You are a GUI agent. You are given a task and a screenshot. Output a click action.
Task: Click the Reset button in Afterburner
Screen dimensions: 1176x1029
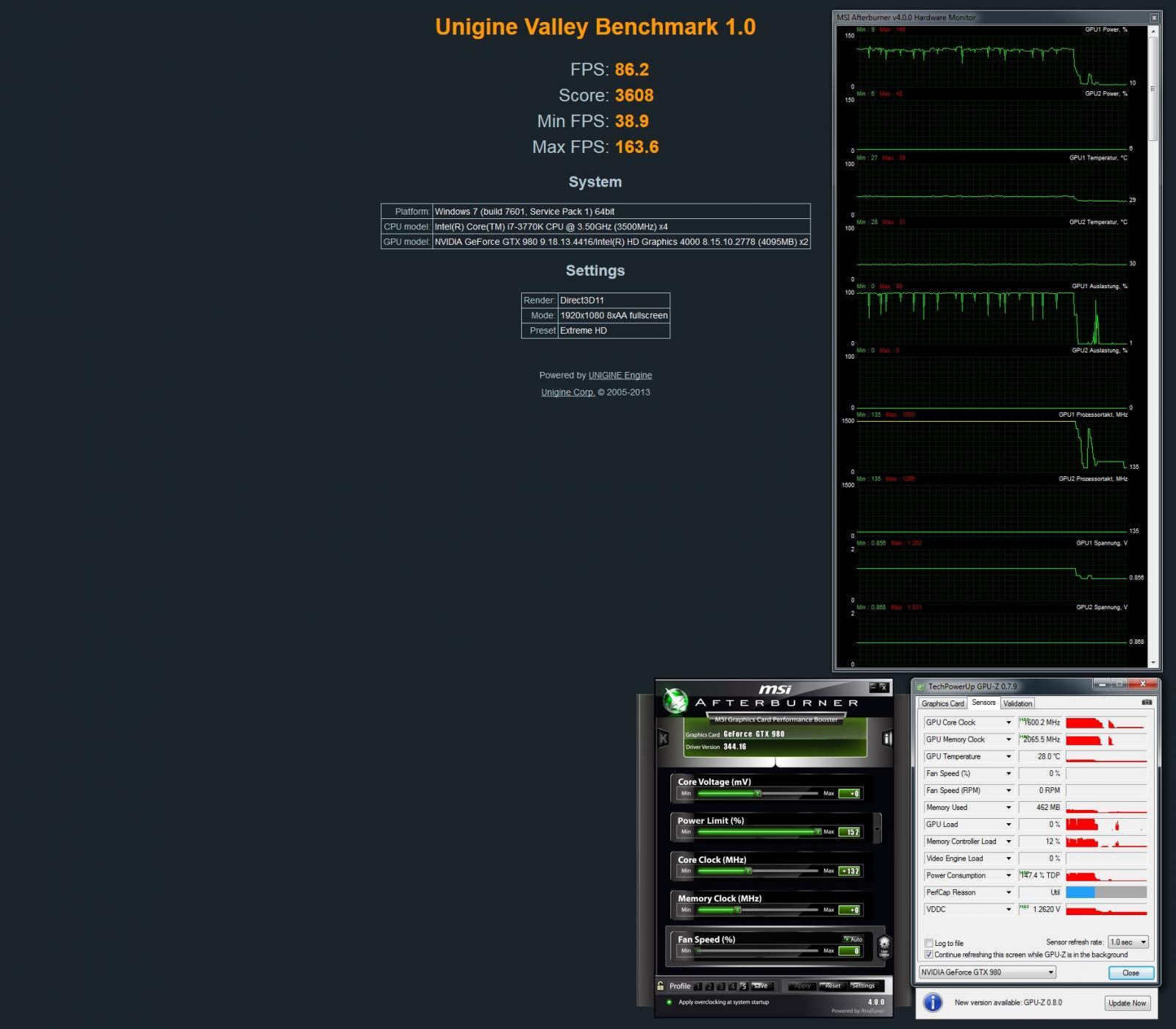point(832,986)
